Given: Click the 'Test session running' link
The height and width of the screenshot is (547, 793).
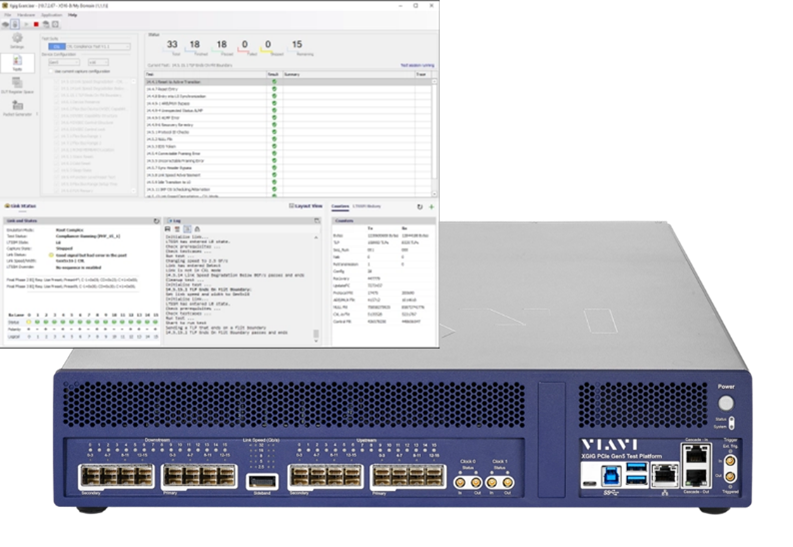Looking at the screenshot, I should pyautogui.click(x=418, y=65).
